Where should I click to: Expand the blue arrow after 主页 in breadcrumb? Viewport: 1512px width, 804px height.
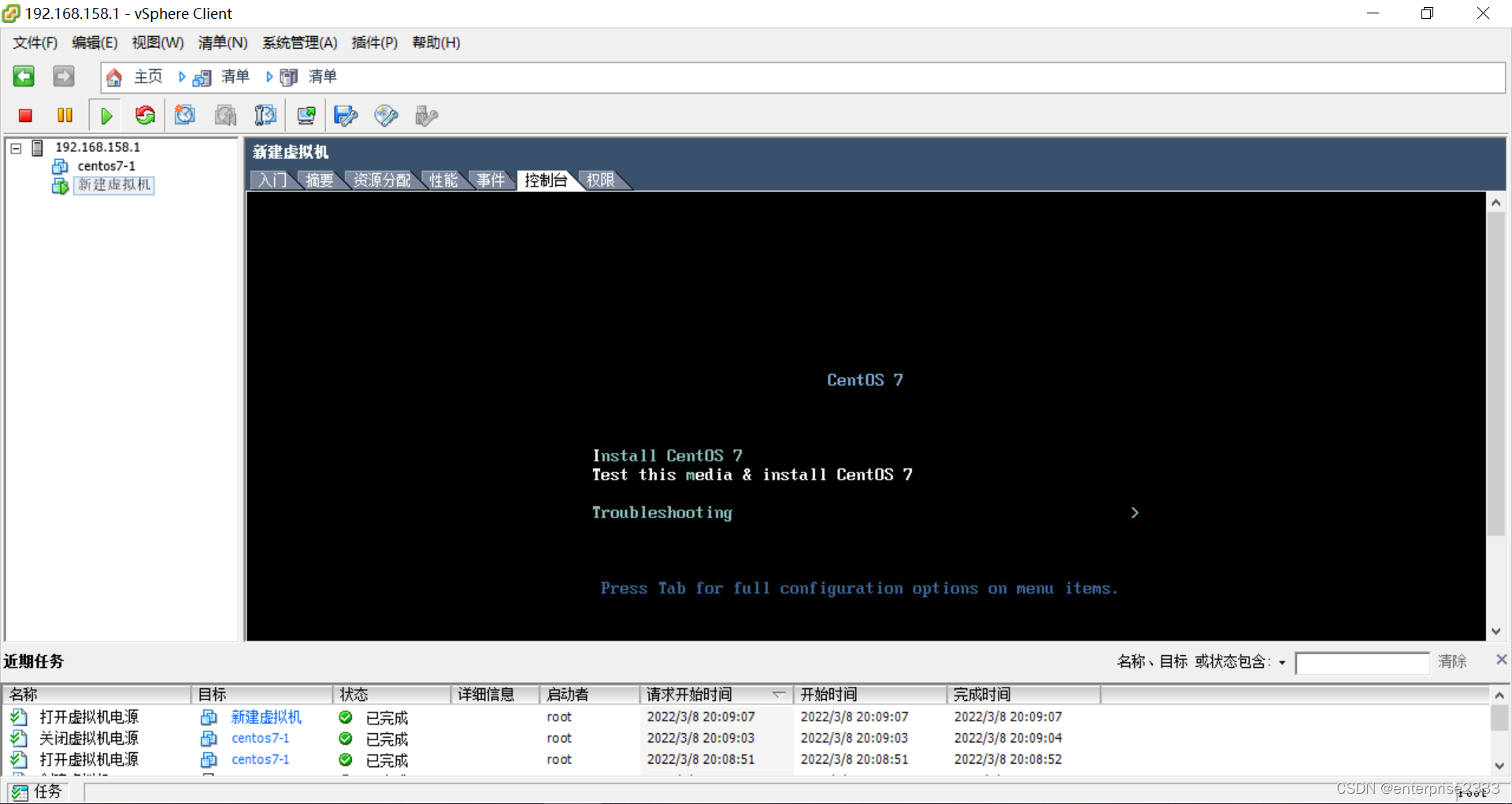tap(182, 77)
